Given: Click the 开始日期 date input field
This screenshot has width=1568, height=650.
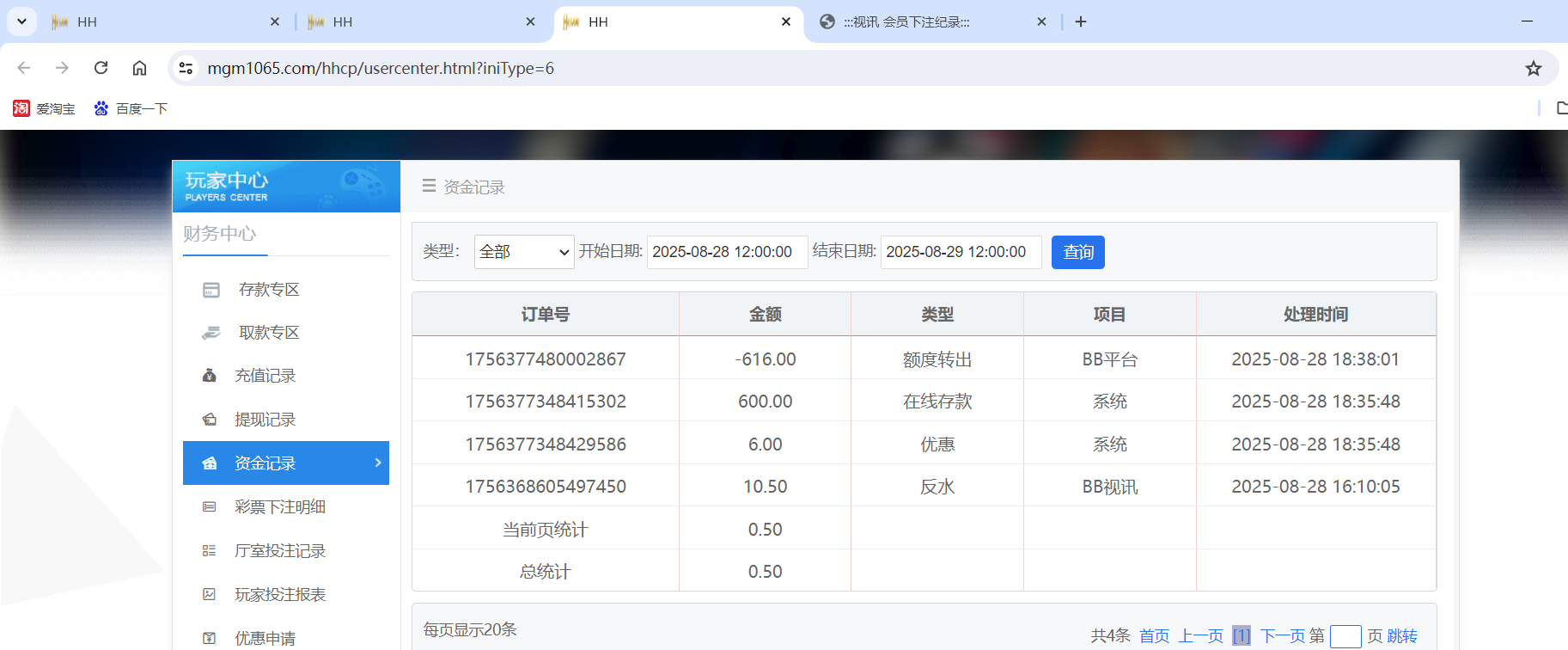Looking at the screenshot, I should [727, 252].
